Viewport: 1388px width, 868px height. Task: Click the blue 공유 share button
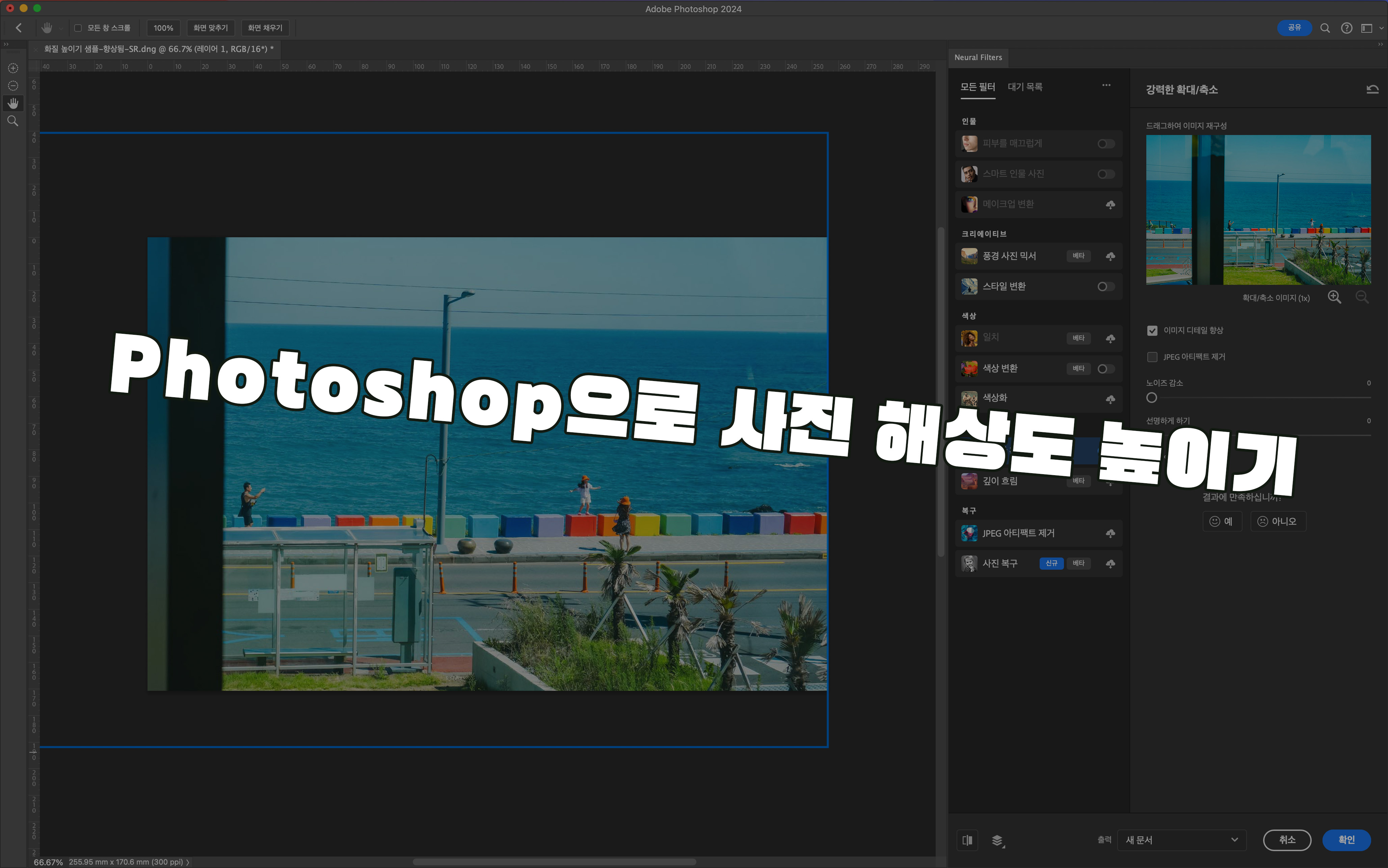tap(1294, 28)
